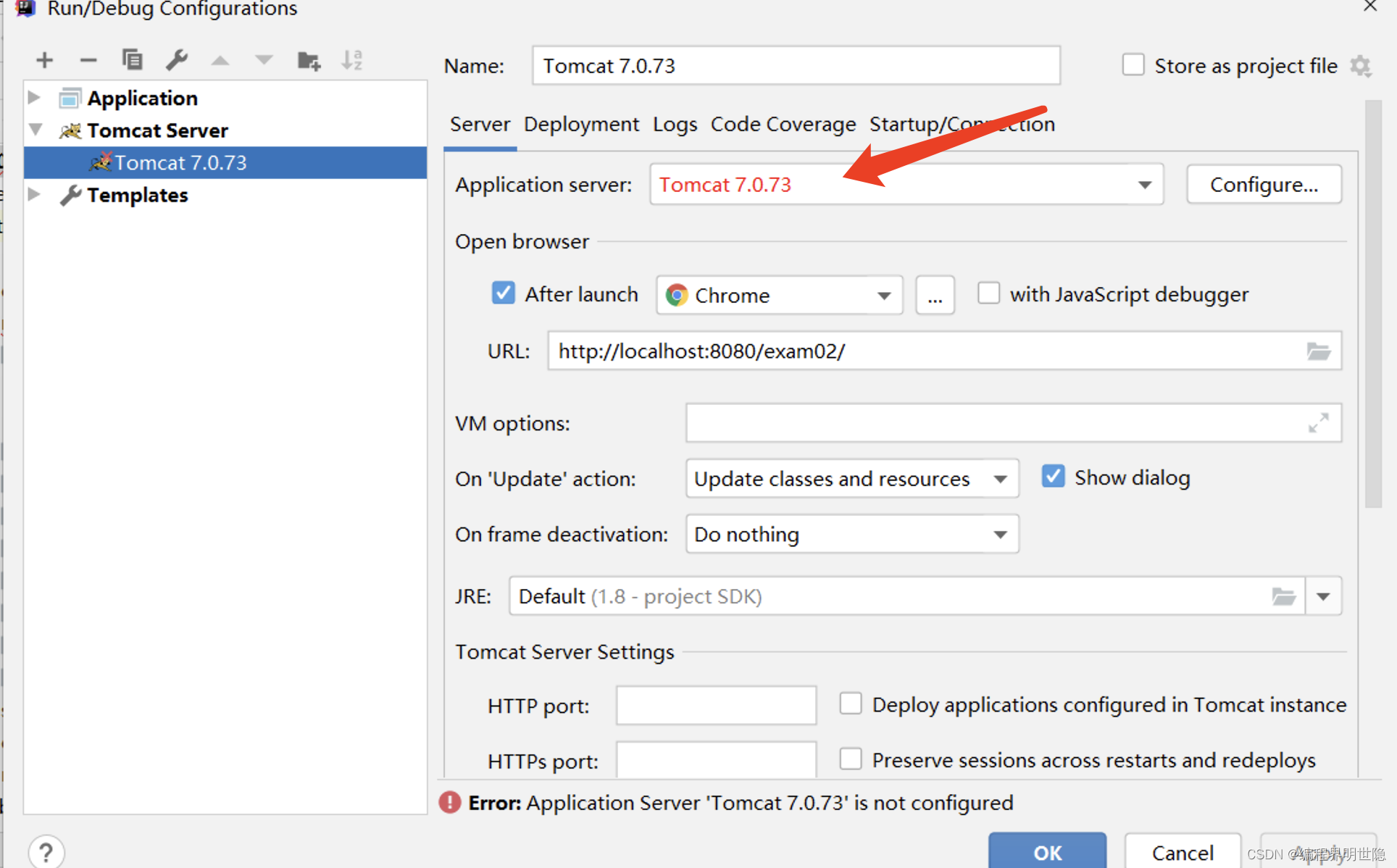Click Cancel button

pyautogui.click(x=1183, y=851)
